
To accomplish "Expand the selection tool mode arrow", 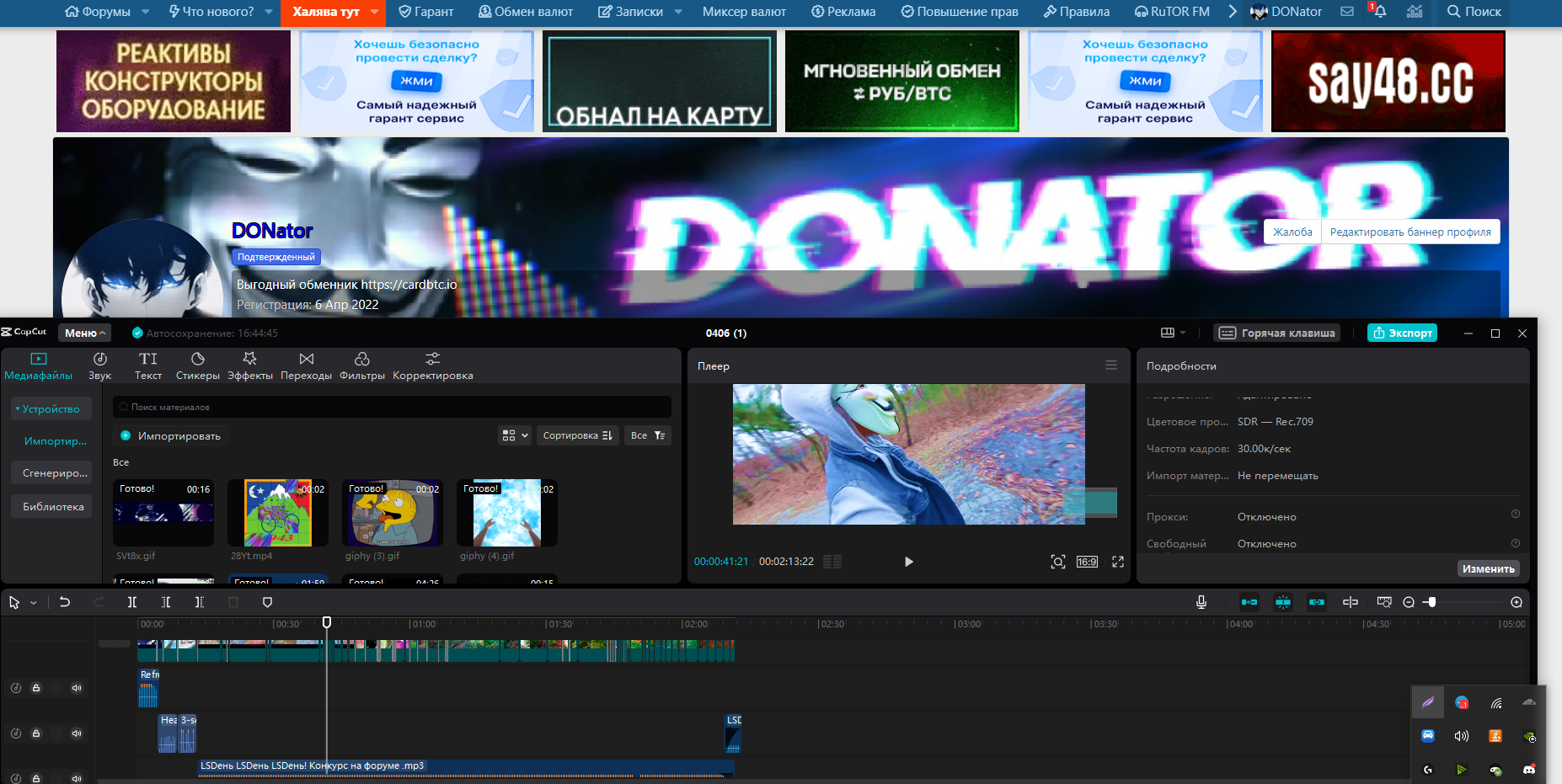I will [34, 603].
